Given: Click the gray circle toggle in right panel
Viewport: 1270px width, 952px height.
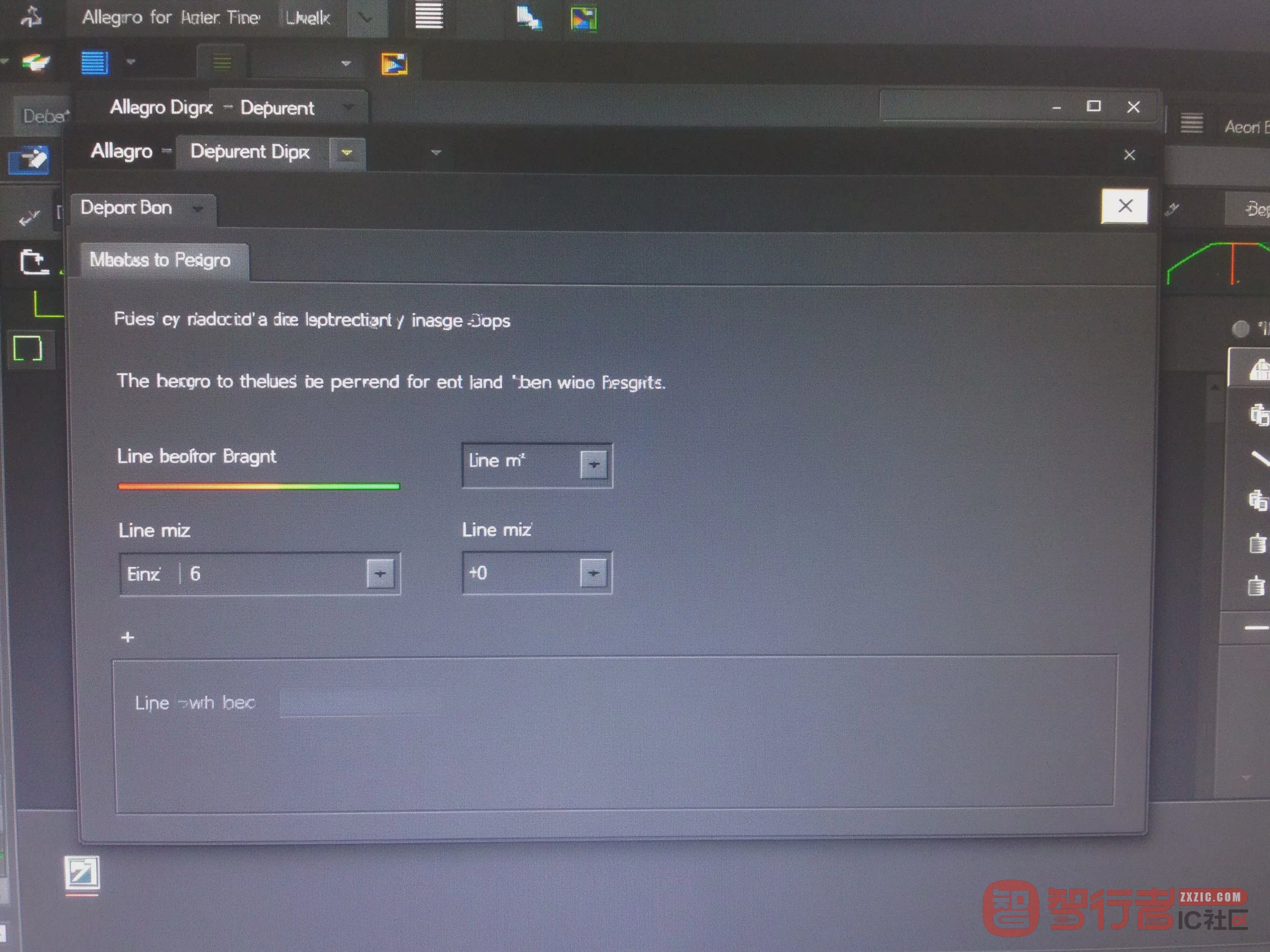Looking at the screenshot, I should (x=1240, y=329).
